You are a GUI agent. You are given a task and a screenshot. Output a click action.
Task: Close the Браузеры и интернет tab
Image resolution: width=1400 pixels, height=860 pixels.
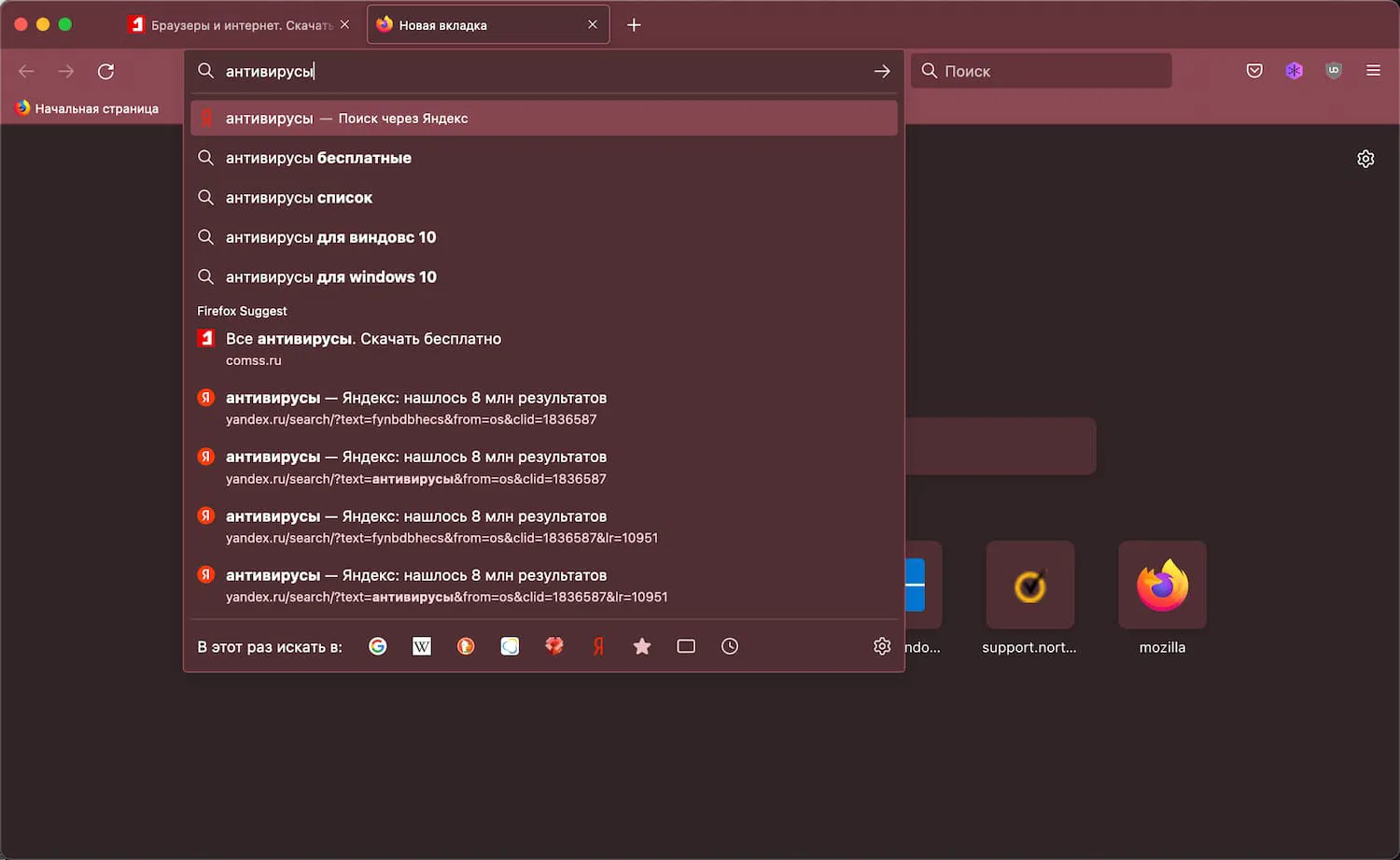[344, 25]
